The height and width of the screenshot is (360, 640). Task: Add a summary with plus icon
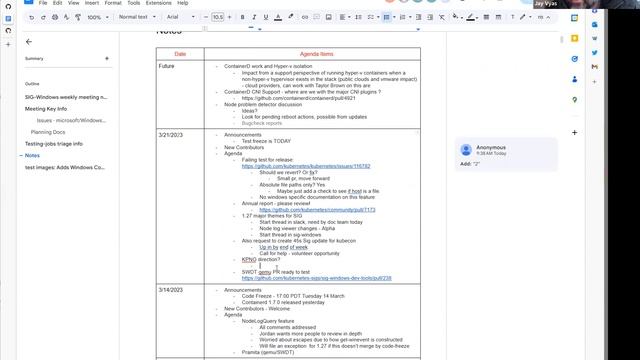107,58
